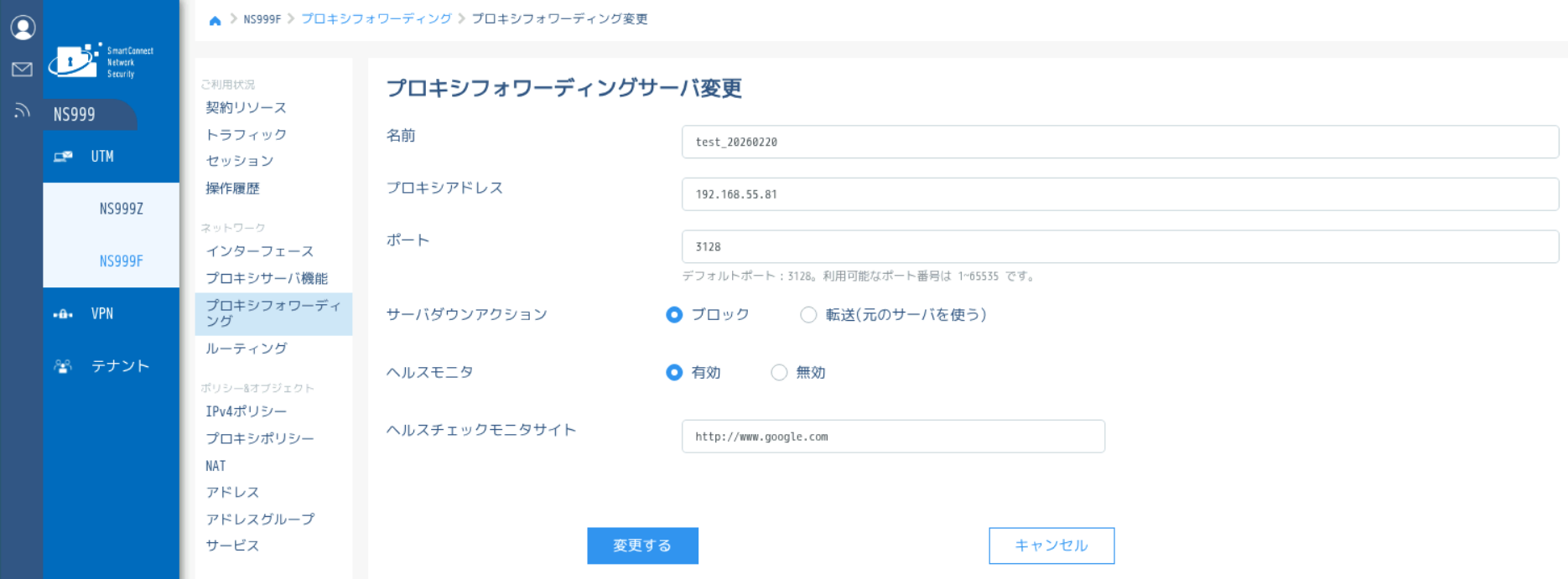Open the VPN menu section
1568x579 pixels.
pos(112,314)
